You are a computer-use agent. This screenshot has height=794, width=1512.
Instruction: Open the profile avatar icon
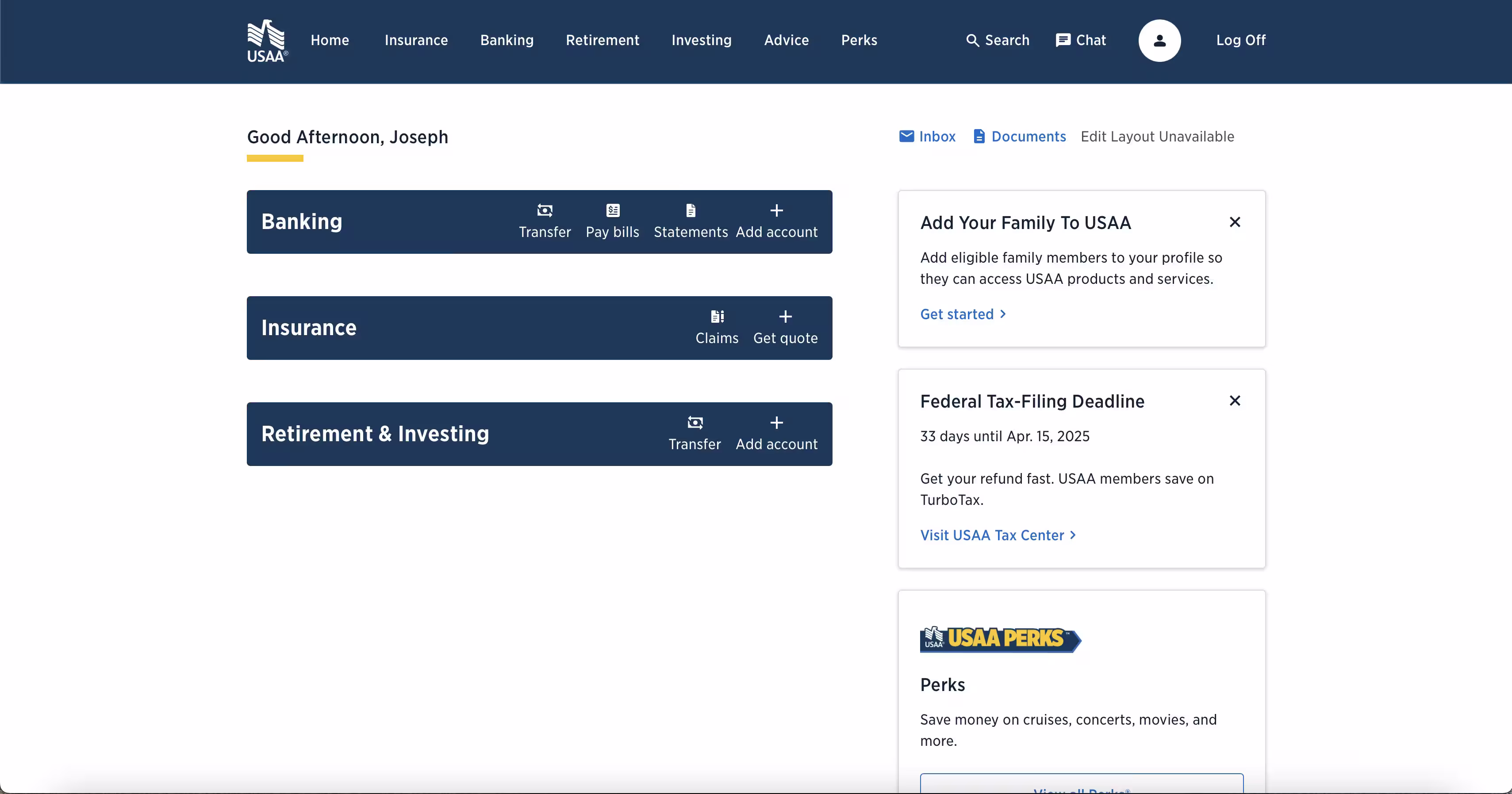(1159, 41)
